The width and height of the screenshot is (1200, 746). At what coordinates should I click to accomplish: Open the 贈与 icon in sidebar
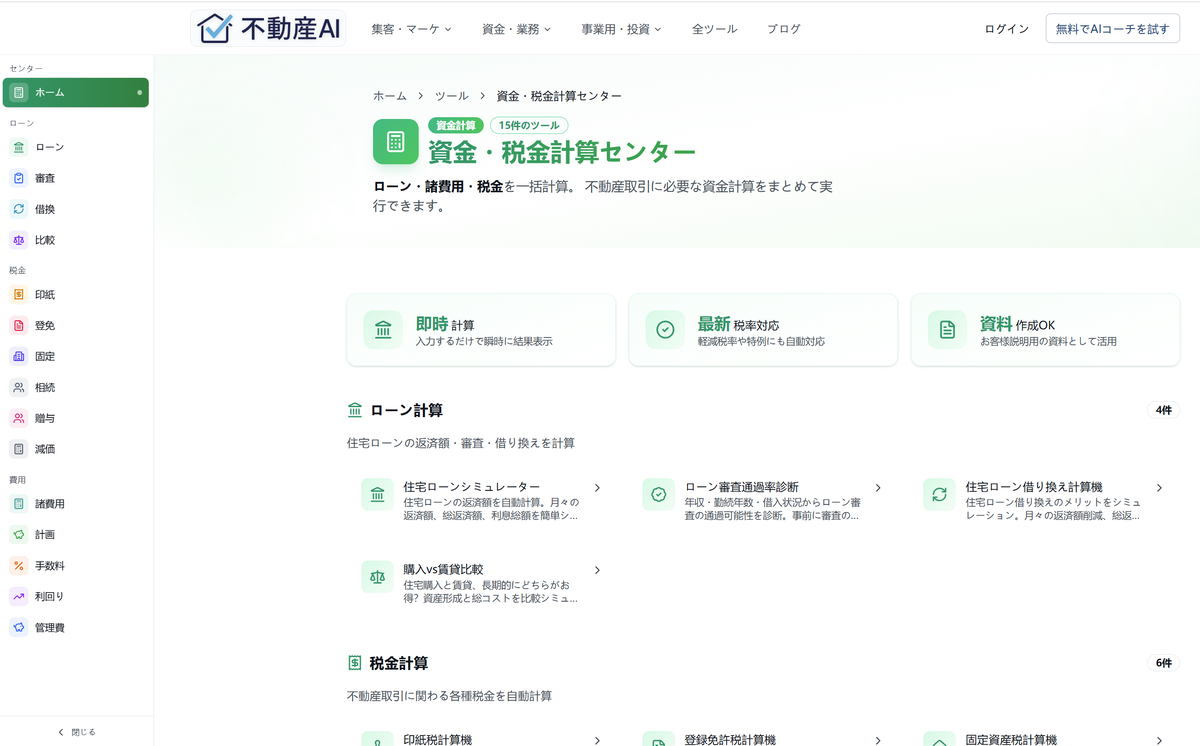tap(19, 418)
